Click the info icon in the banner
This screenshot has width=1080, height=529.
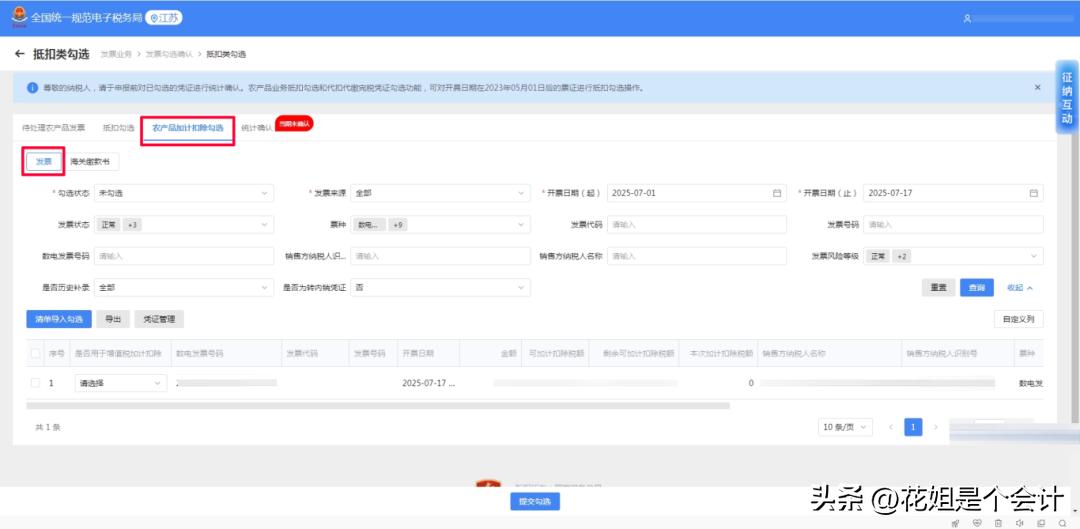pos(32,87)
